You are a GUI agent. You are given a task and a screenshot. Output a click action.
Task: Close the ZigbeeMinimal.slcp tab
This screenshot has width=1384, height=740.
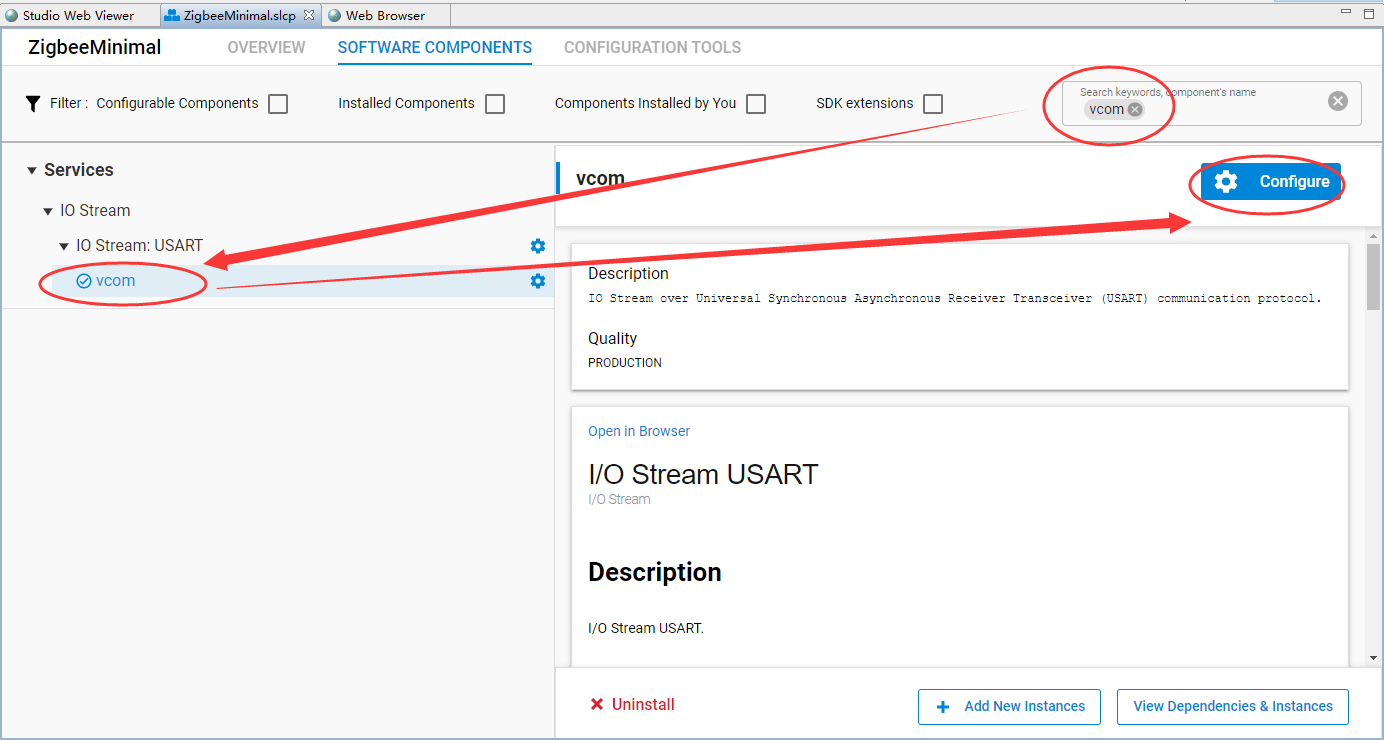(x=309, y=15)
